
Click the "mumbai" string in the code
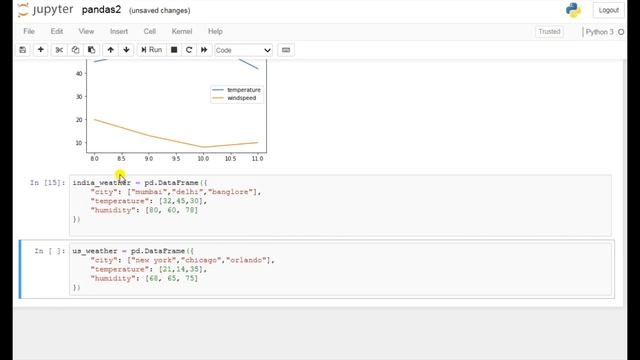pos(150,192)
